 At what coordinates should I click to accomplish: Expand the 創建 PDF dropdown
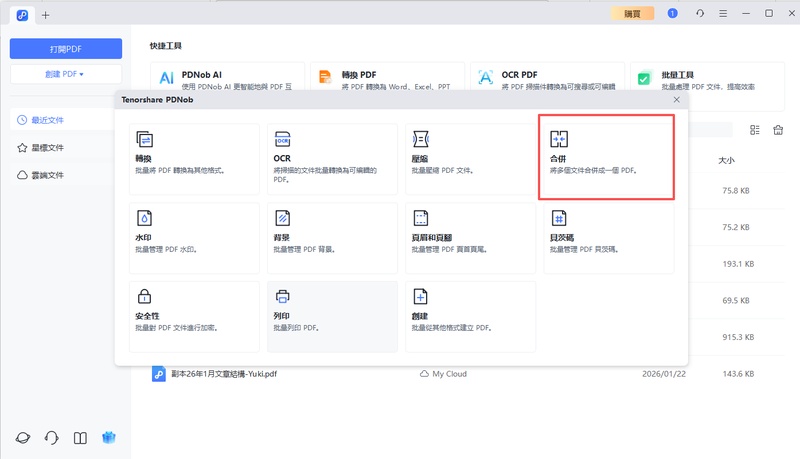pyautogui.click(x=66, y=74)
